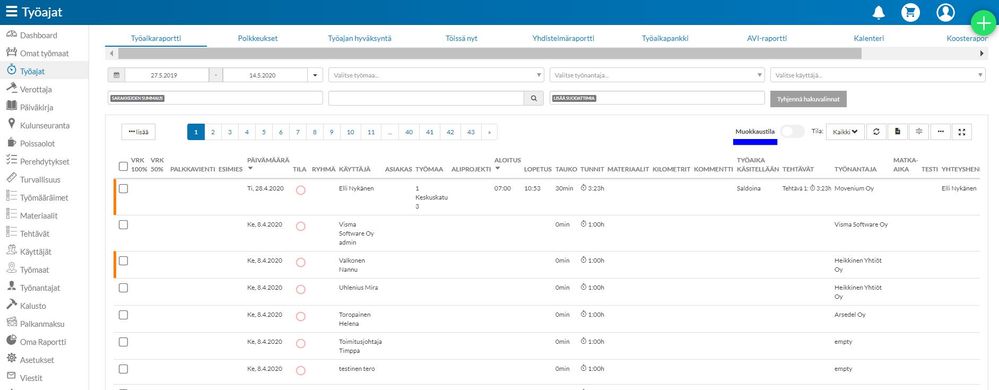The height and width of the screenshot is (390, 999).
Task: Check the Elli Nykänen row checkbox
Action: click(x=123, y=189)
